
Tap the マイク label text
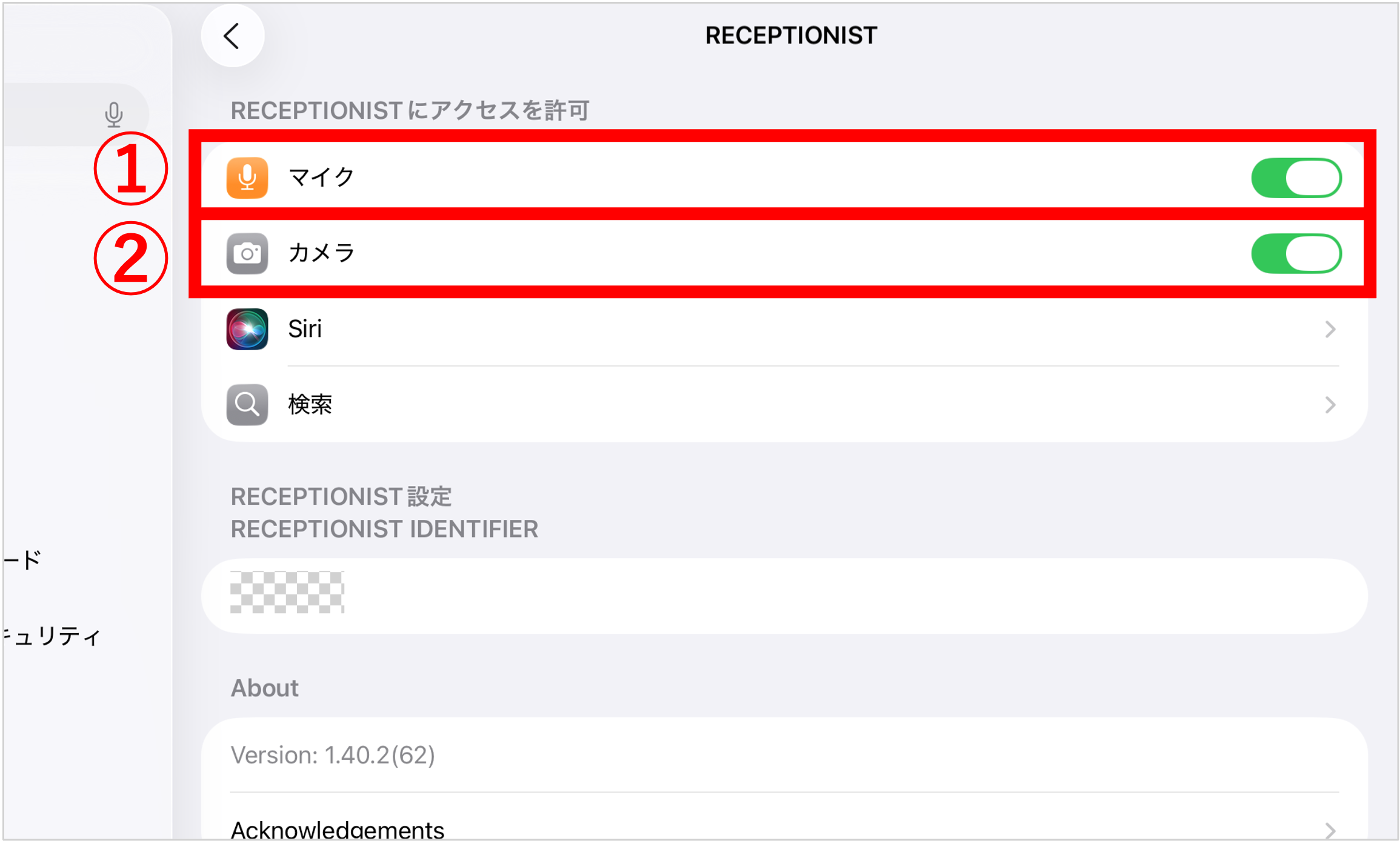321,178
